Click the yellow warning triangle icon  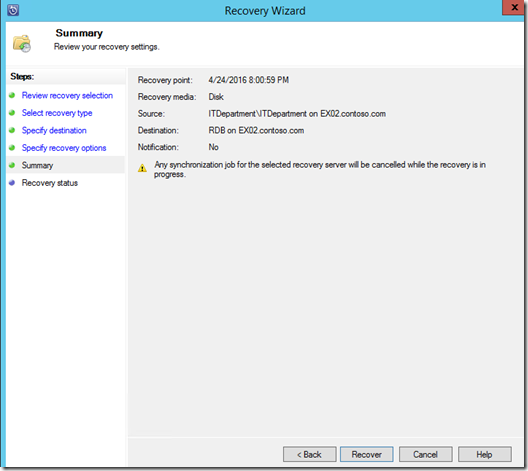point(142,168)
